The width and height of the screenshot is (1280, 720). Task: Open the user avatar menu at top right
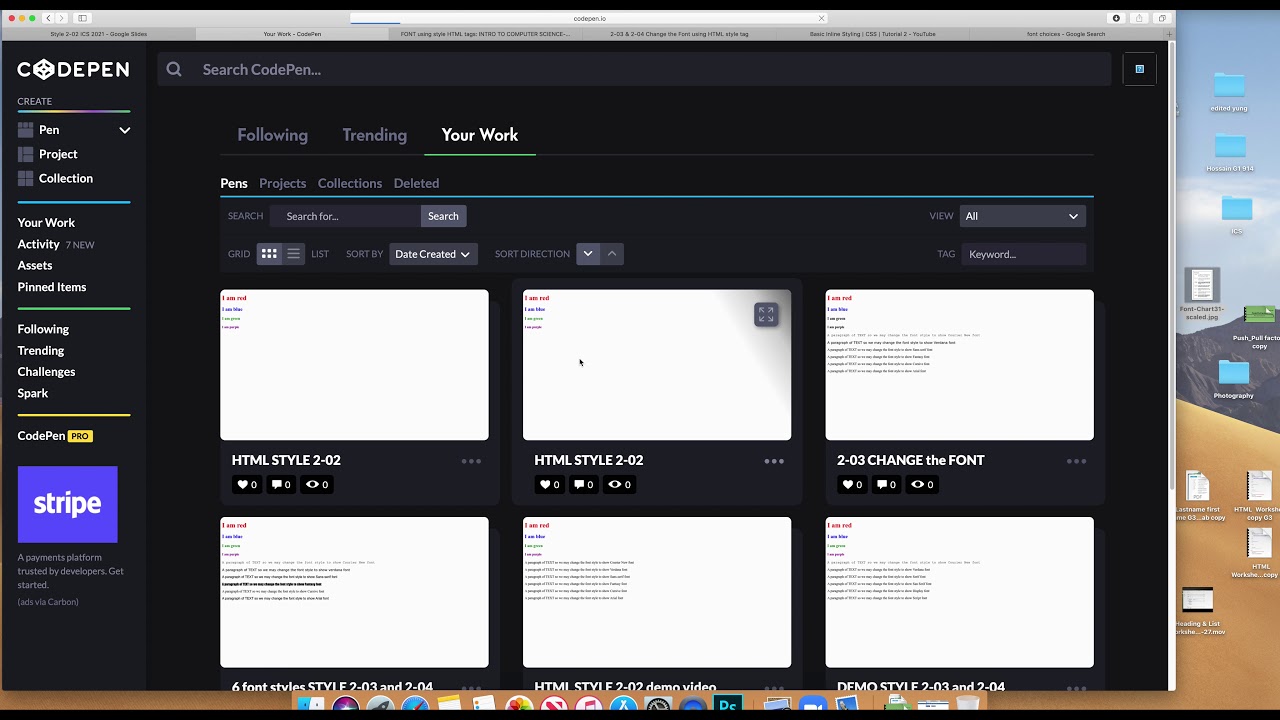coord(1139,69)
